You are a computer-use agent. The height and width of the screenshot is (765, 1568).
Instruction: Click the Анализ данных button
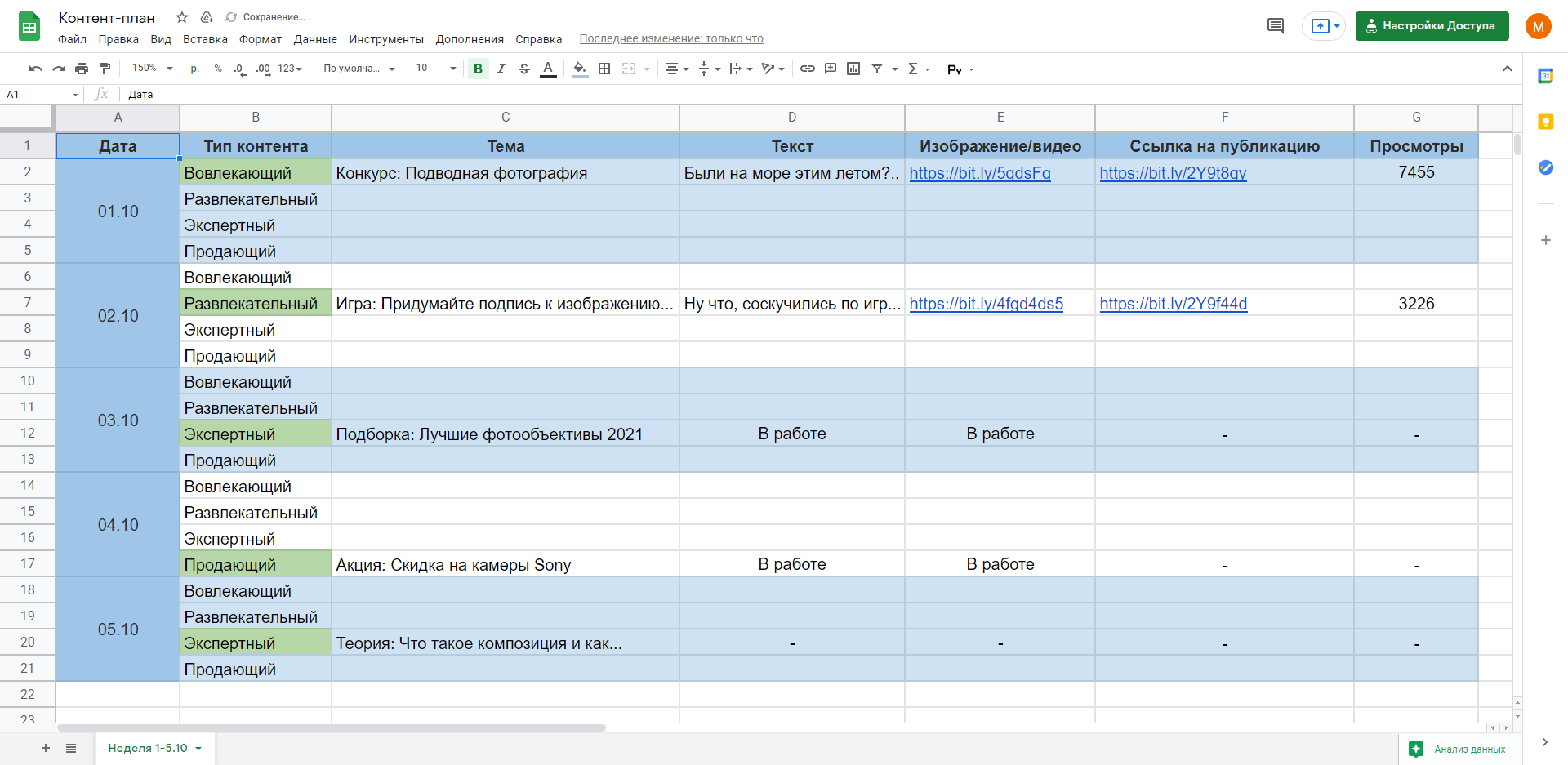[x=1459, y=749]
